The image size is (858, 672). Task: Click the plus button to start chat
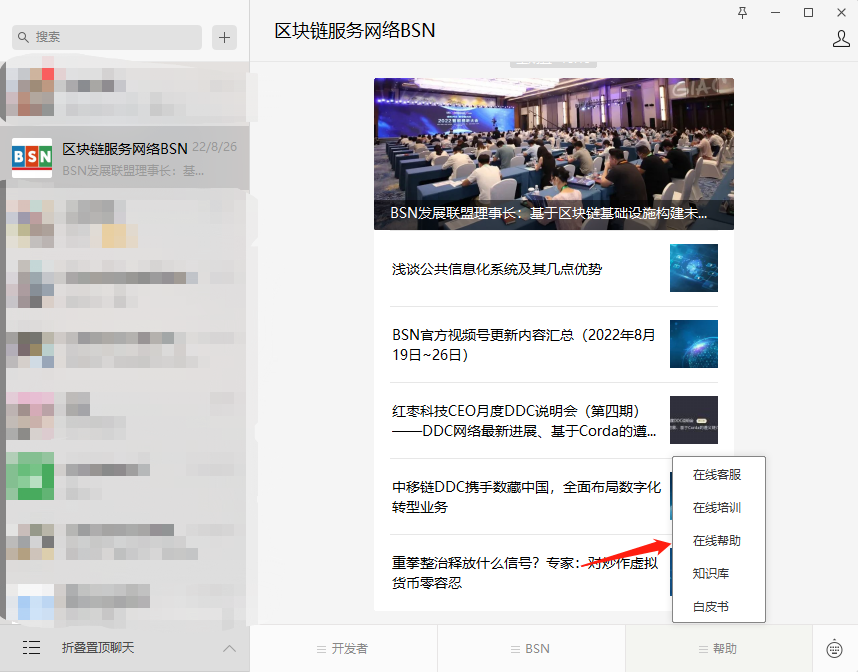(x=224, y=37)
